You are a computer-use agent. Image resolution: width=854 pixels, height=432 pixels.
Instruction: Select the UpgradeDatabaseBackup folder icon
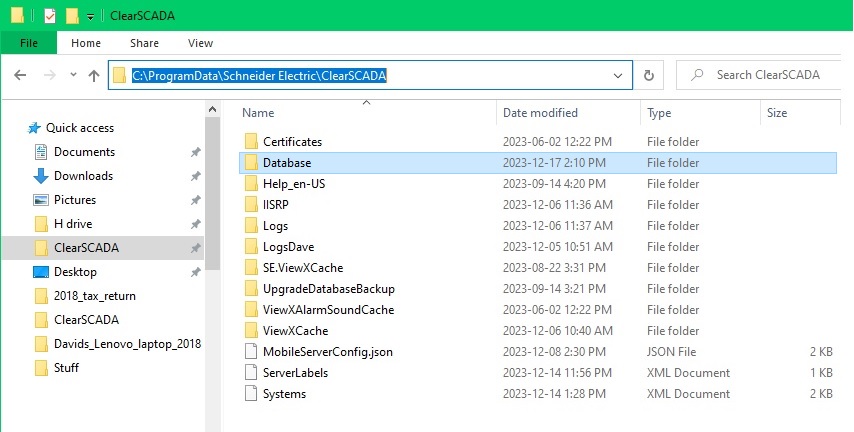click(x=251, y=289)
